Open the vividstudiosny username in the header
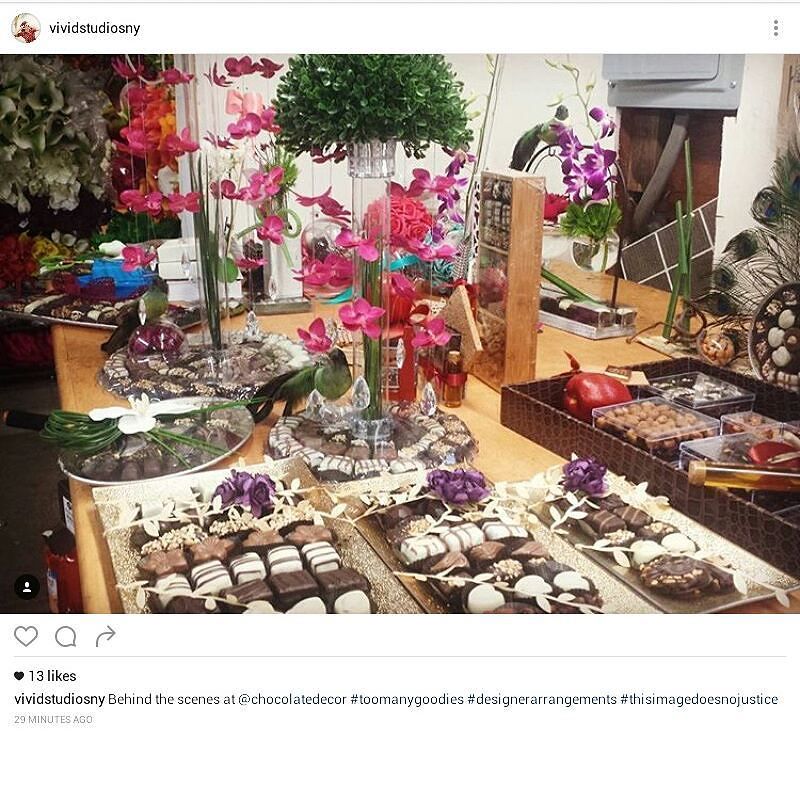The width and height of the screenshot is (800, 800). click(94, 28)
